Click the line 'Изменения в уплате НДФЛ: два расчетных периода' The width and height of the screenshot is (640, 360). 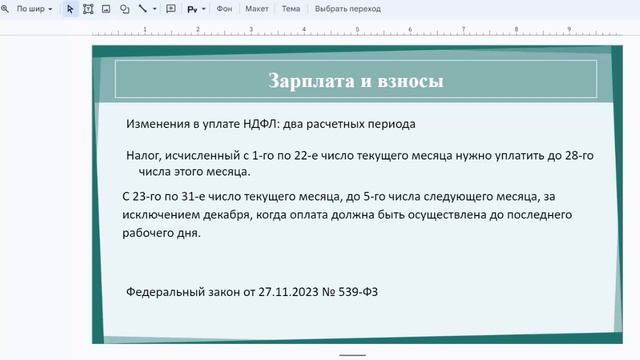pyautogui.click(x=271, y=124)
